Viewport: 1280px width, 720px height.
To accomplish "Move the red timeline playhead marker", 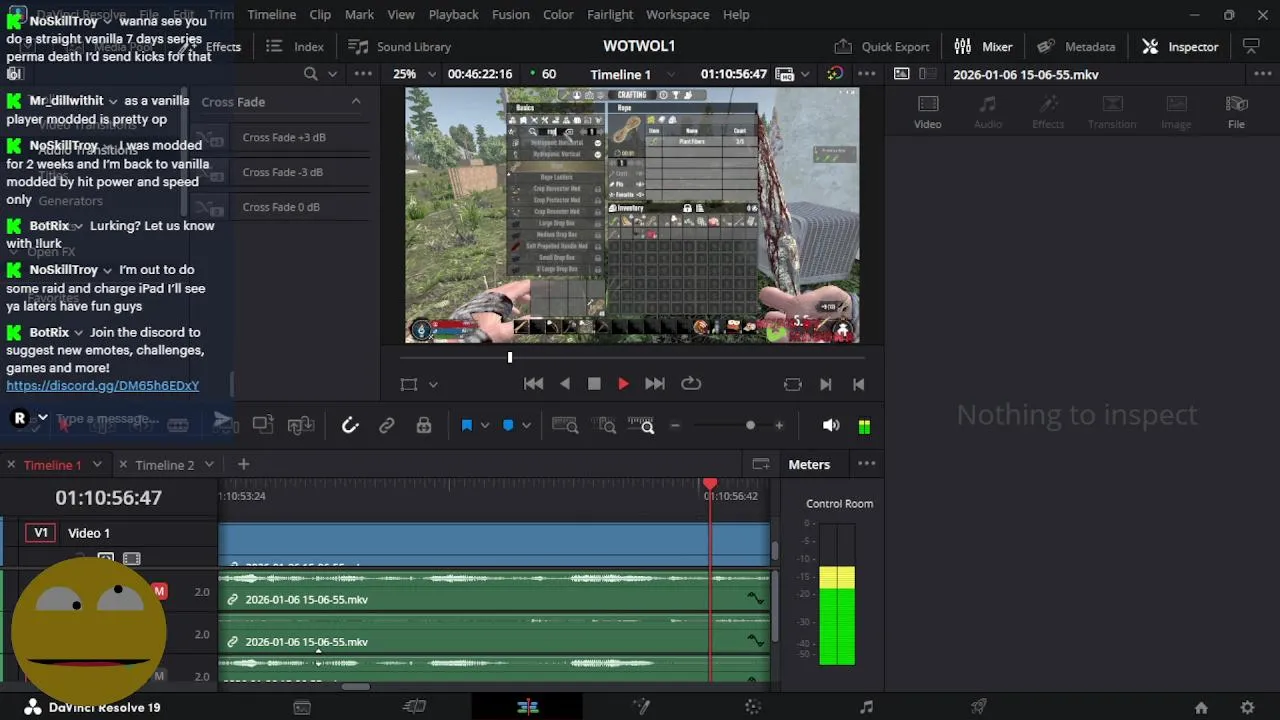I will tap(710, 484).
